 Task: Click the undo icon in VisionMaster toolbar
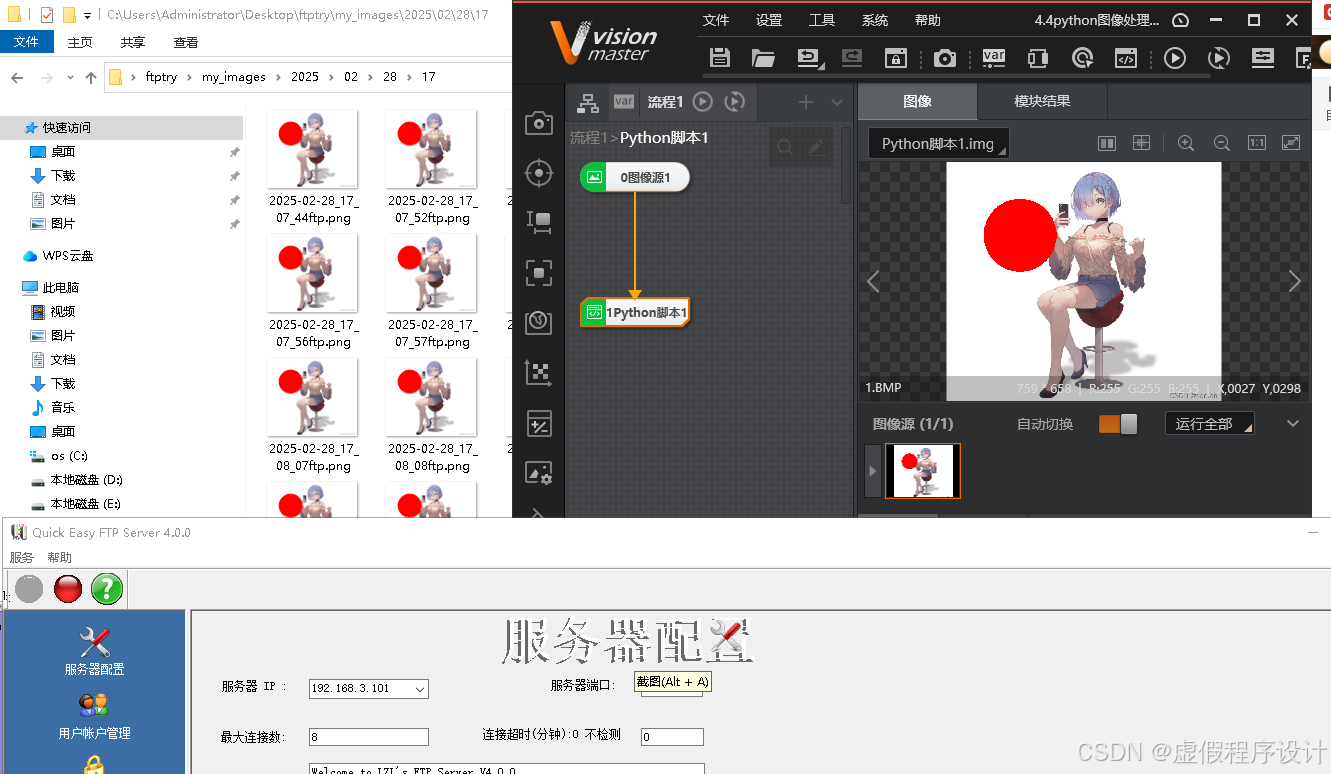(x=808, y=58)
